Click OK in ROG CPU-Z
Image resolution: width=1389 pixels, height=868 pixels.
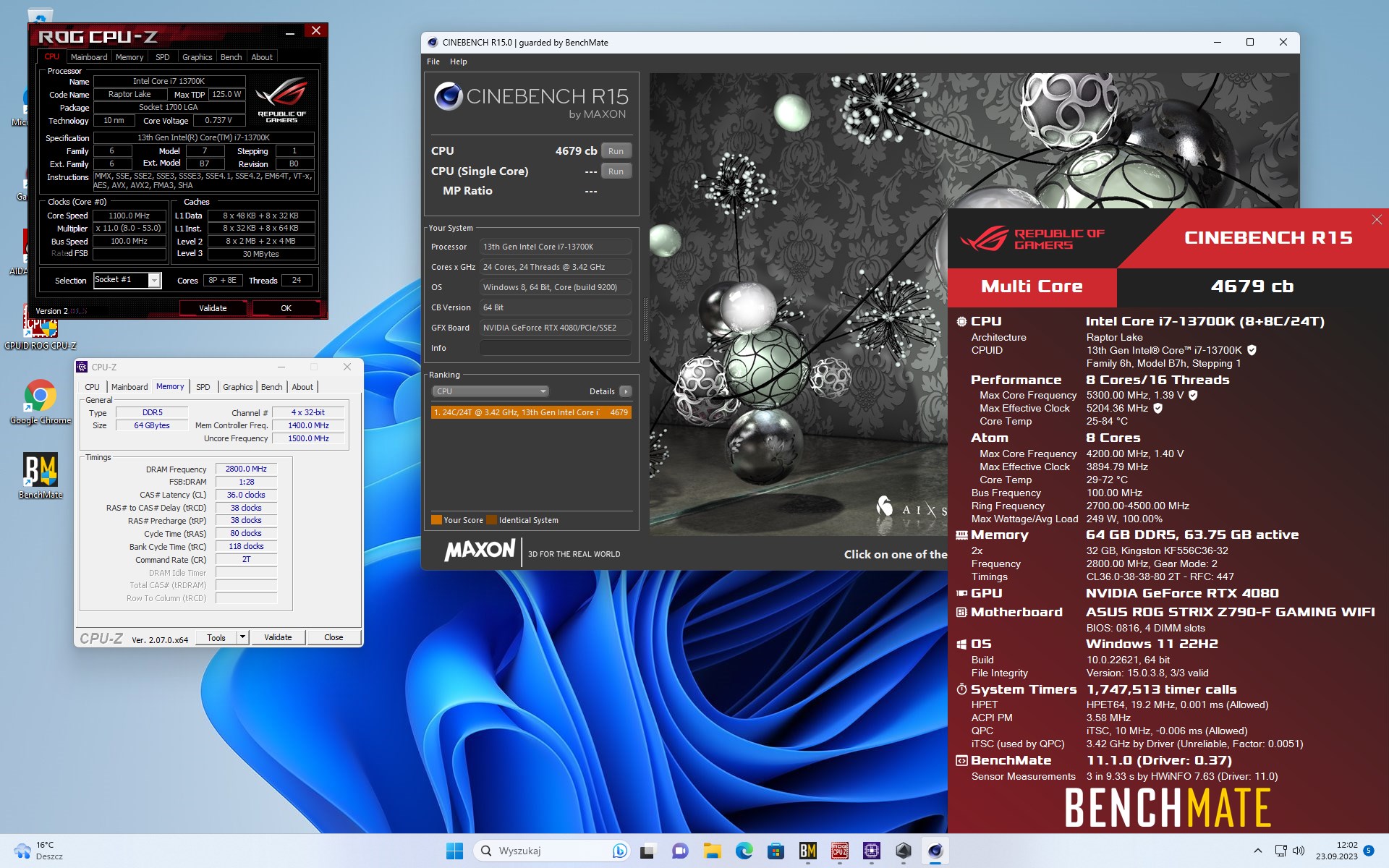(286, 308)
